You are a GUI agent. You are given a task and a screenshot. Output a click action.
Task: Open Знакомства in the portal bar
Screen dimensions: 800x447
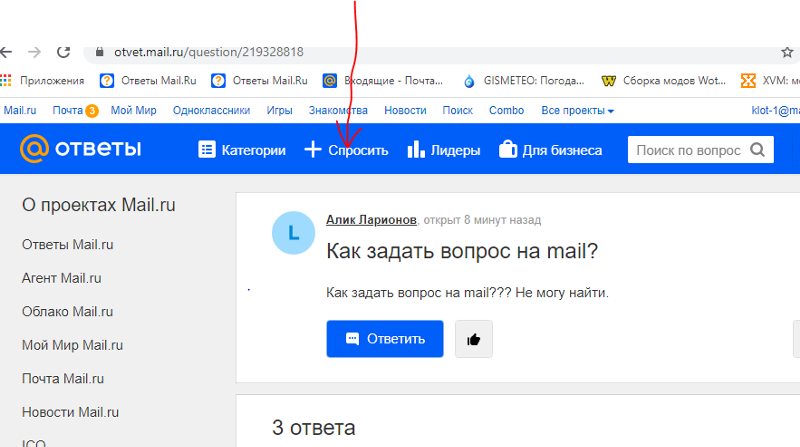click(338, 110)
